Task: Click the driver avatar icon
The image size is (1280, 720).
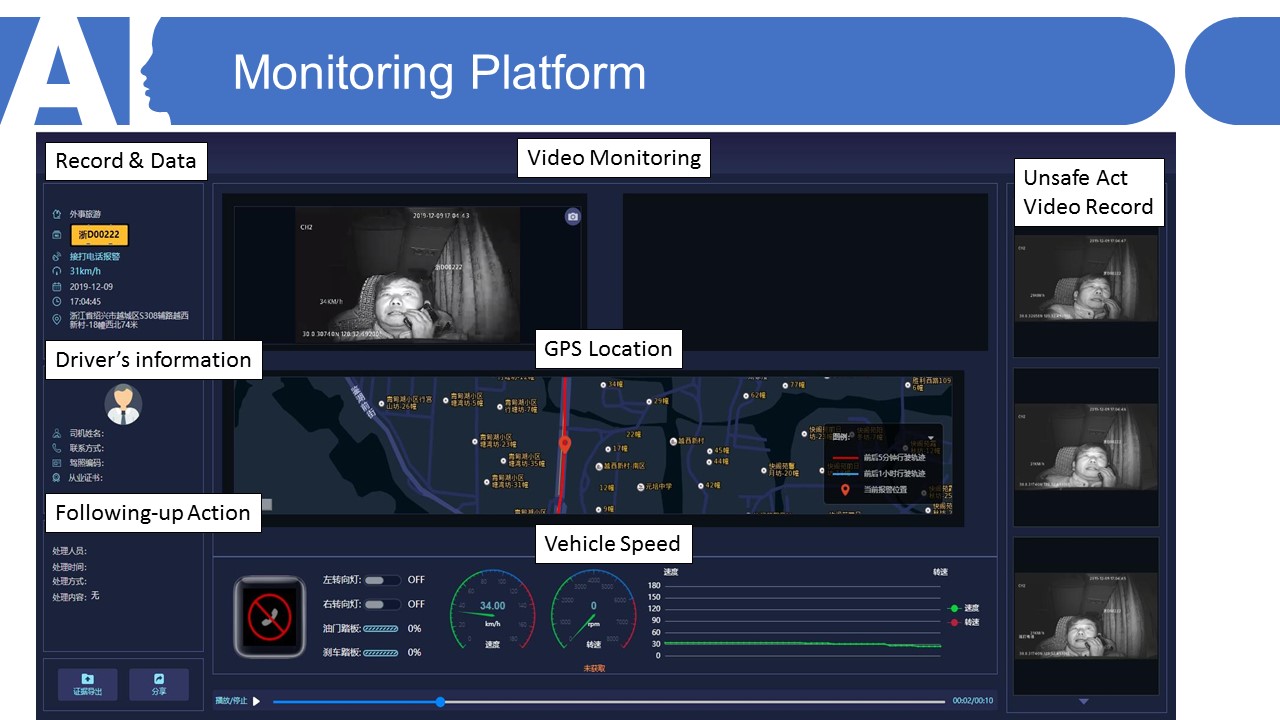Action: pos(123,404)
